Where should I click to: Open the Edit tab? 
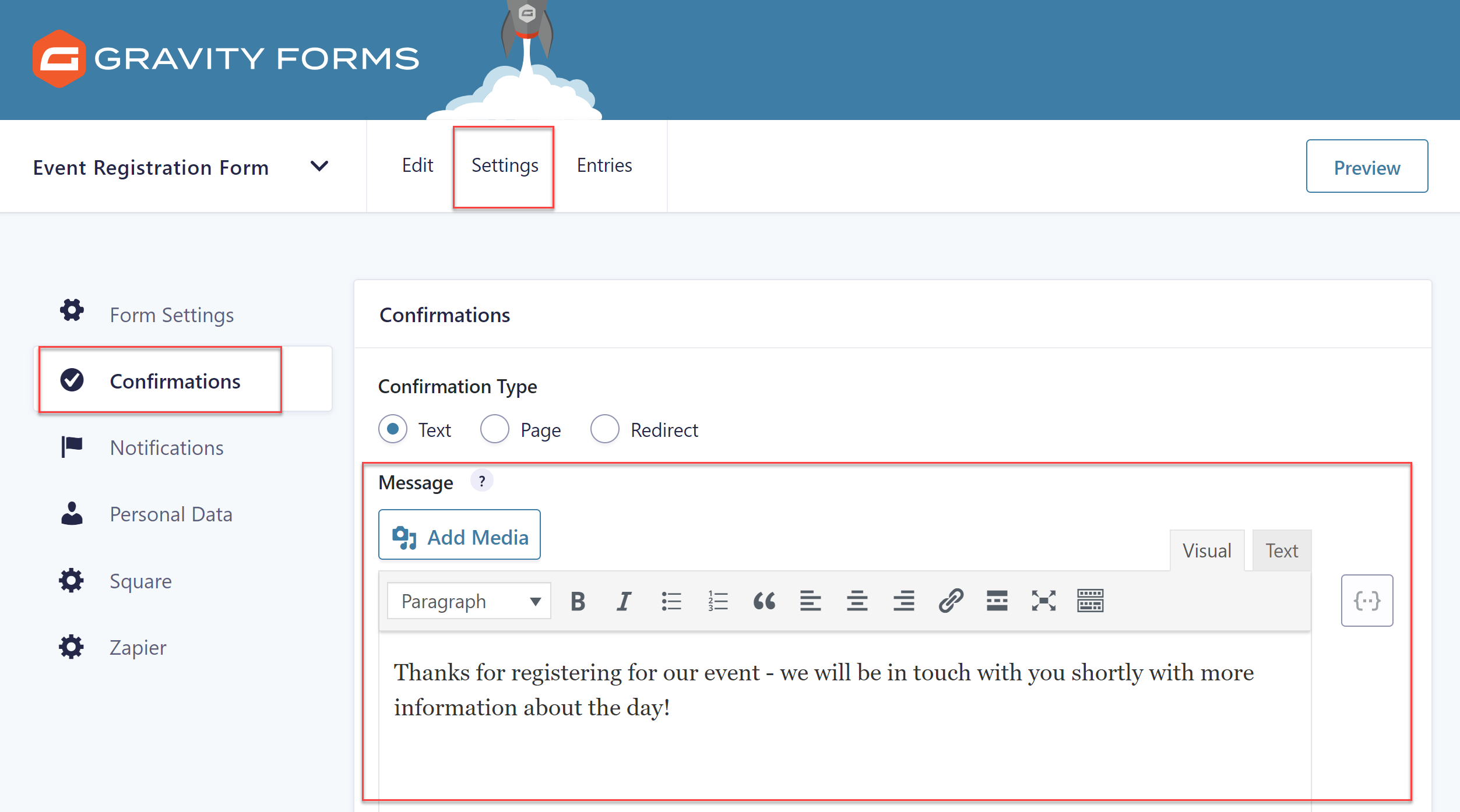417,165
